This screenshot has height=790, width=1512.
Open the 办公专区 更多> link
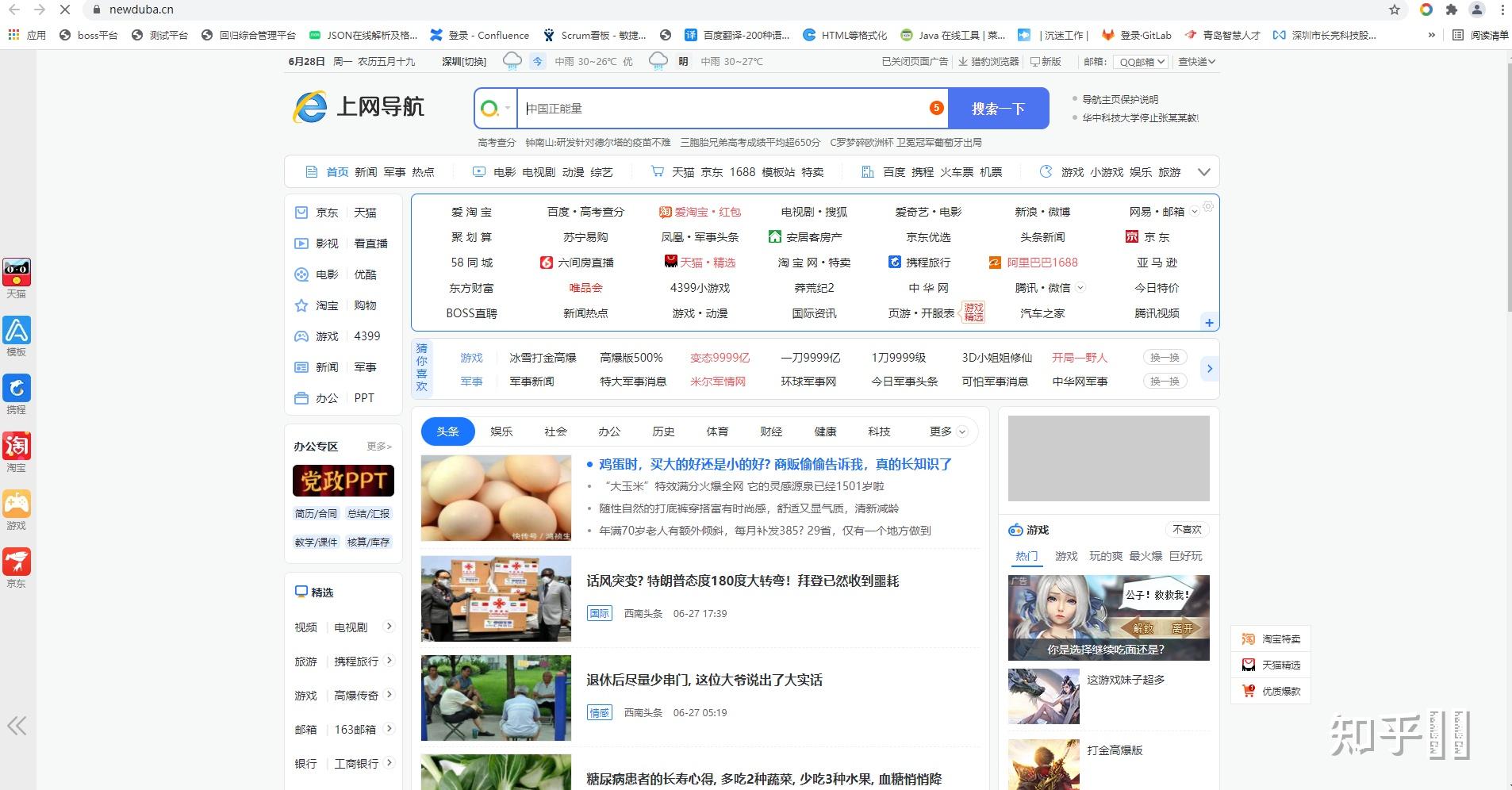coord(379,447)
